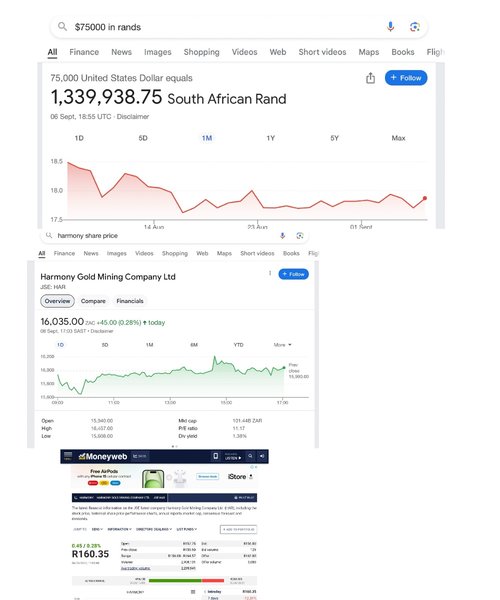Expand the Directors Dealings dropdown

pos(154,529)
